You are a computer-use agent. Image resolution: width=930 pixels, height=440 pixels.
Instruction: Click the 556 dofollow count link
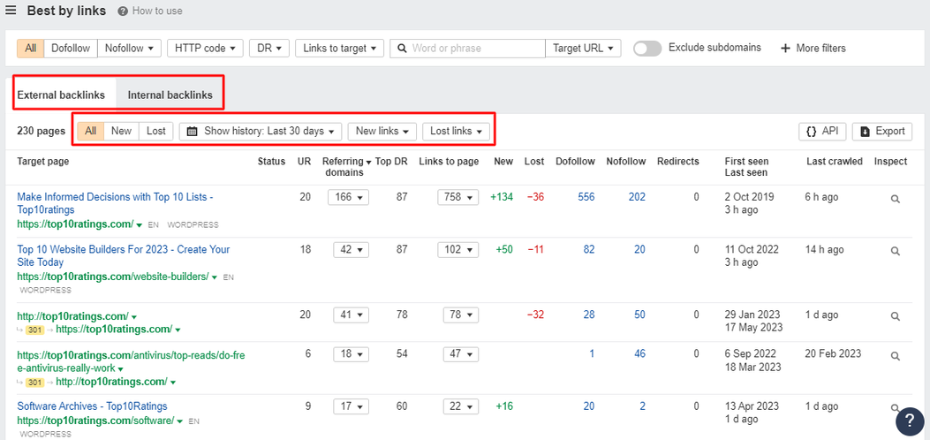point(585,197)
